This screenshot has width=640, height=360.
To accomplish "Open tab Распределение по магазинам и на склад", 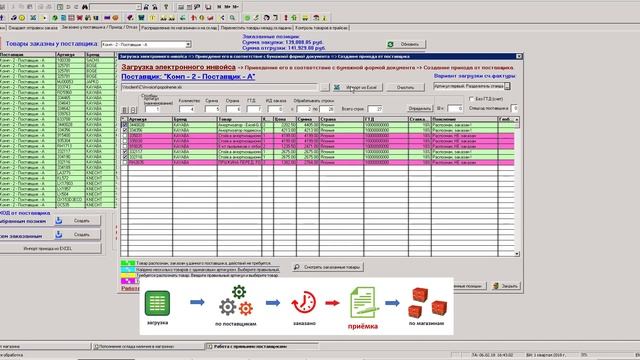I will point(179,28).
